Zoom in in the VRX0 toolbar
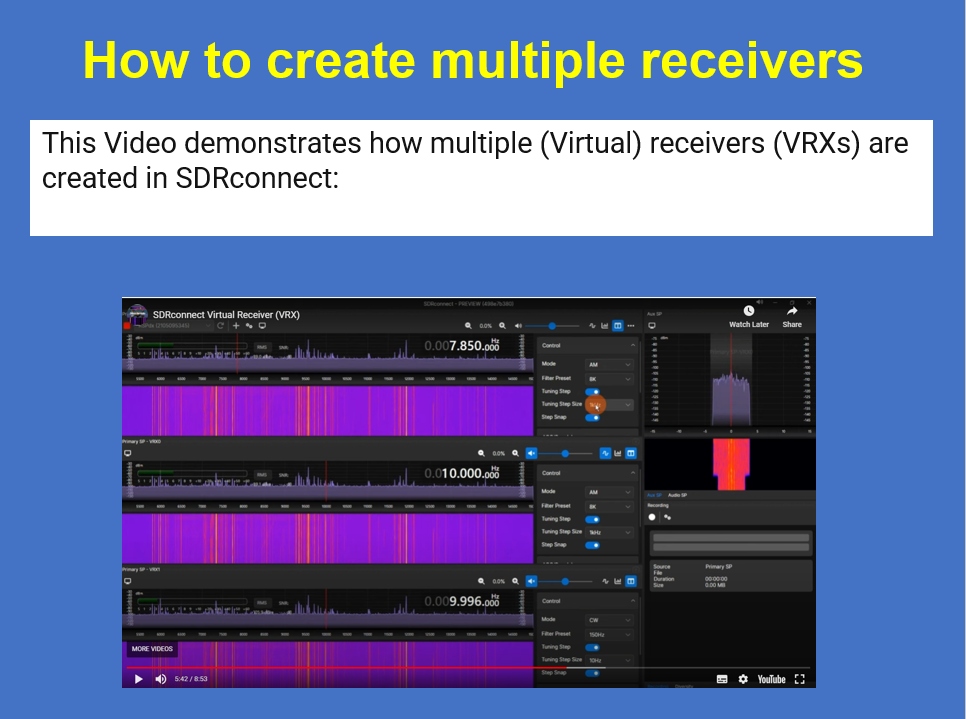This screenshot has width=966, height=719. (516, 453)
